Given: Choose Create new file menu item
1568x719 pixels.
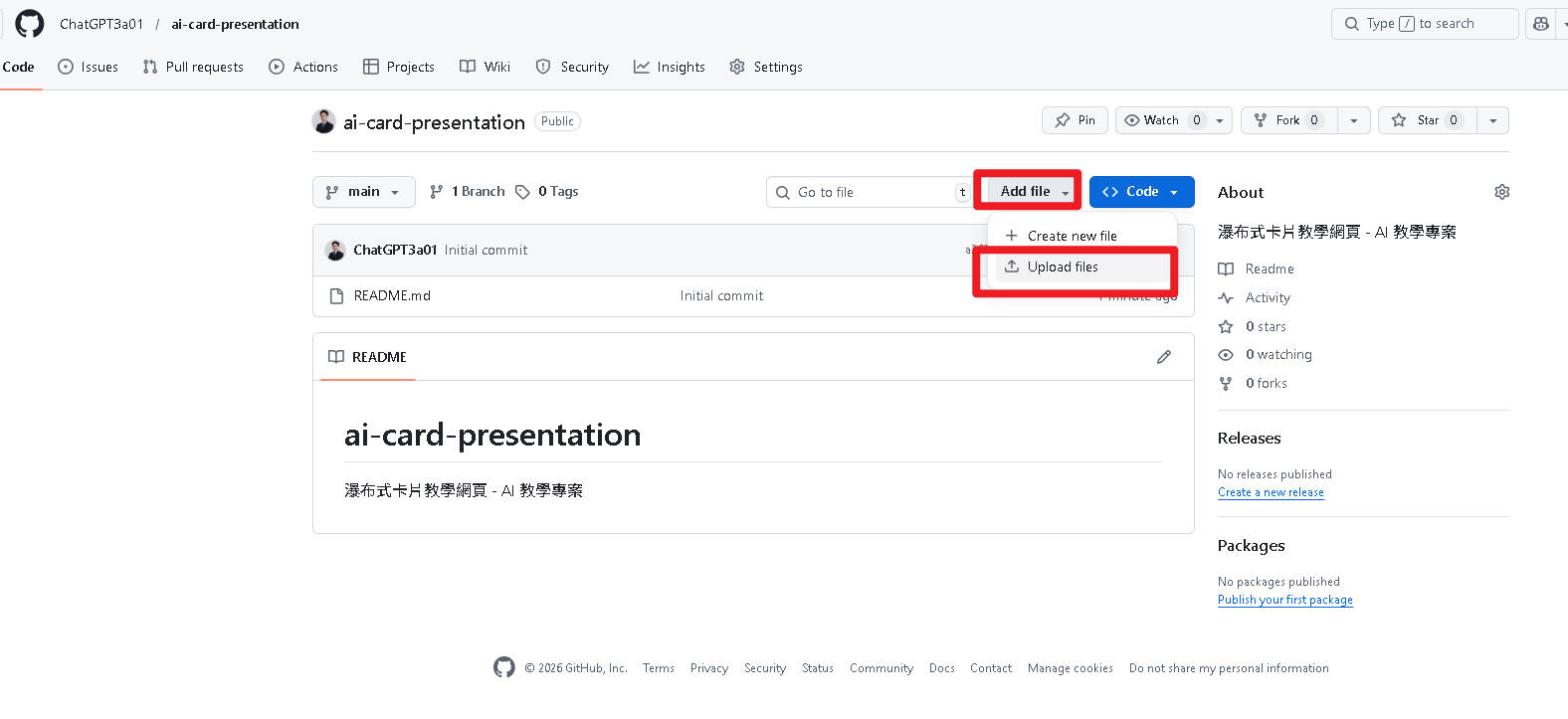Looking at the screenshot, I should click(x=1072, y=237).
